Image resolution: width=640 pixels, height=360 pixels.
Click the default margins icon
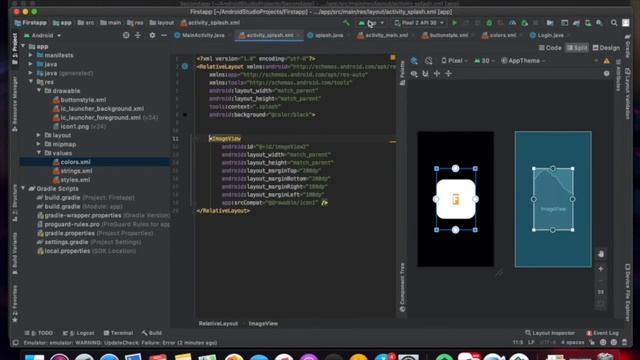coord(437,73)
